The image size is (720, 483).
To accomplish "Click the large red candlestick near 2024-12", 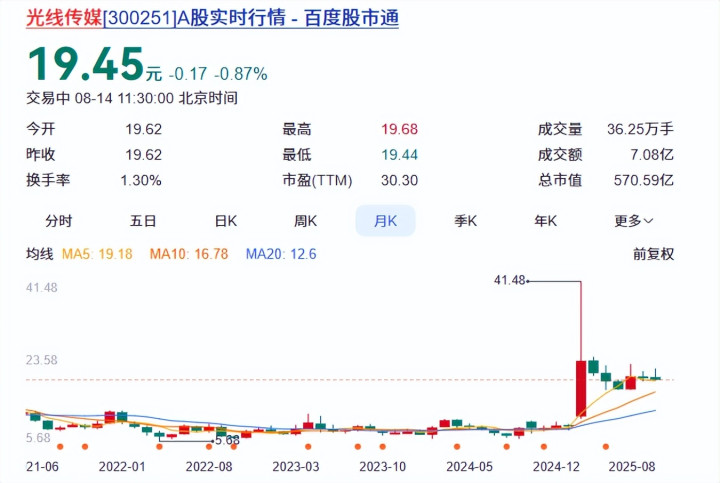I will [581, 388].
